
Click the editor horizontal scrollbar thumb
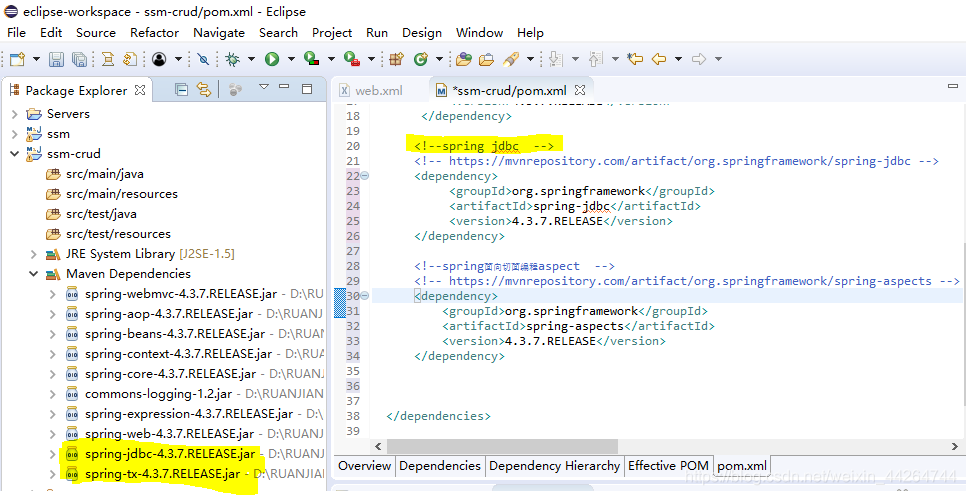502,446
